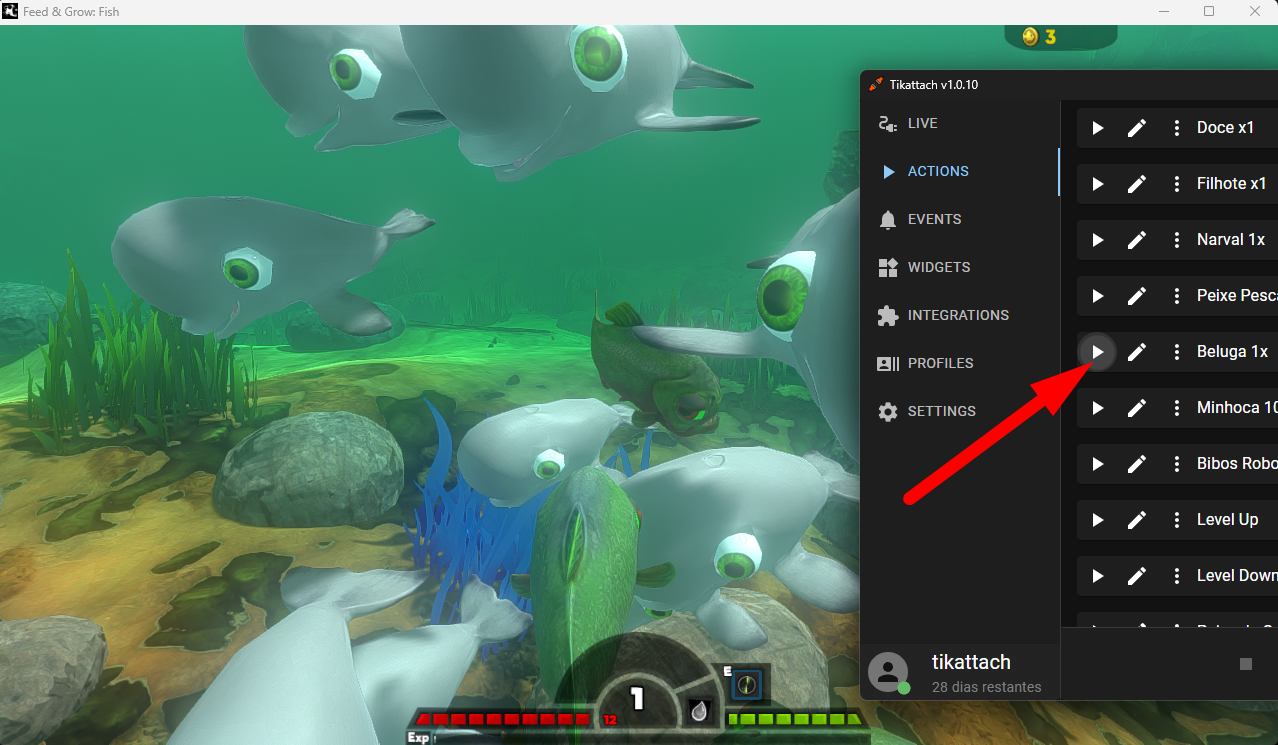Open the EVENTS section
Screen dimensions: 1278x745
[960, 220]
